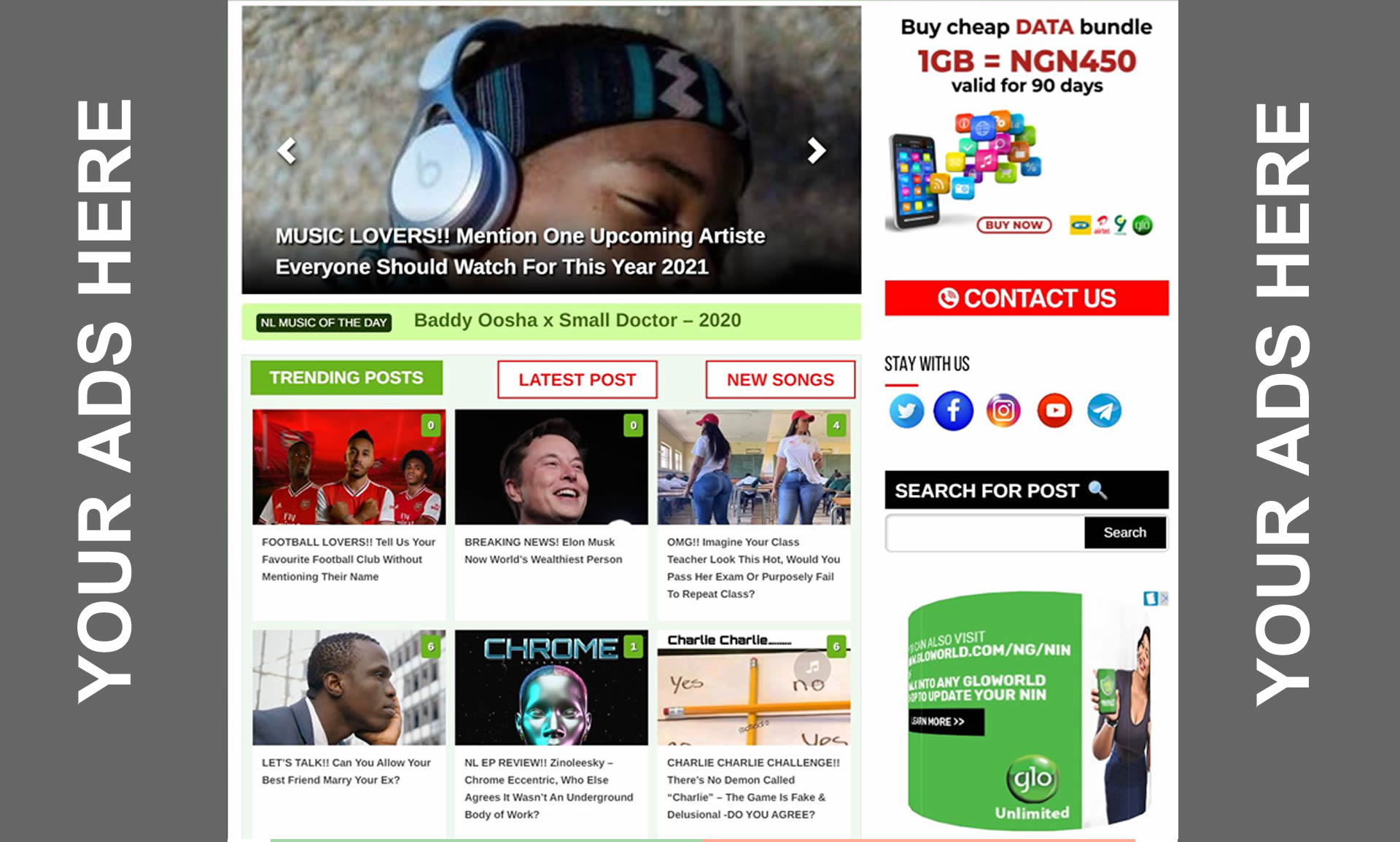The image size is (1400, 842).
Task: Open Baddy Oosha x Small Doctor music link
Action: pos(577,321)
